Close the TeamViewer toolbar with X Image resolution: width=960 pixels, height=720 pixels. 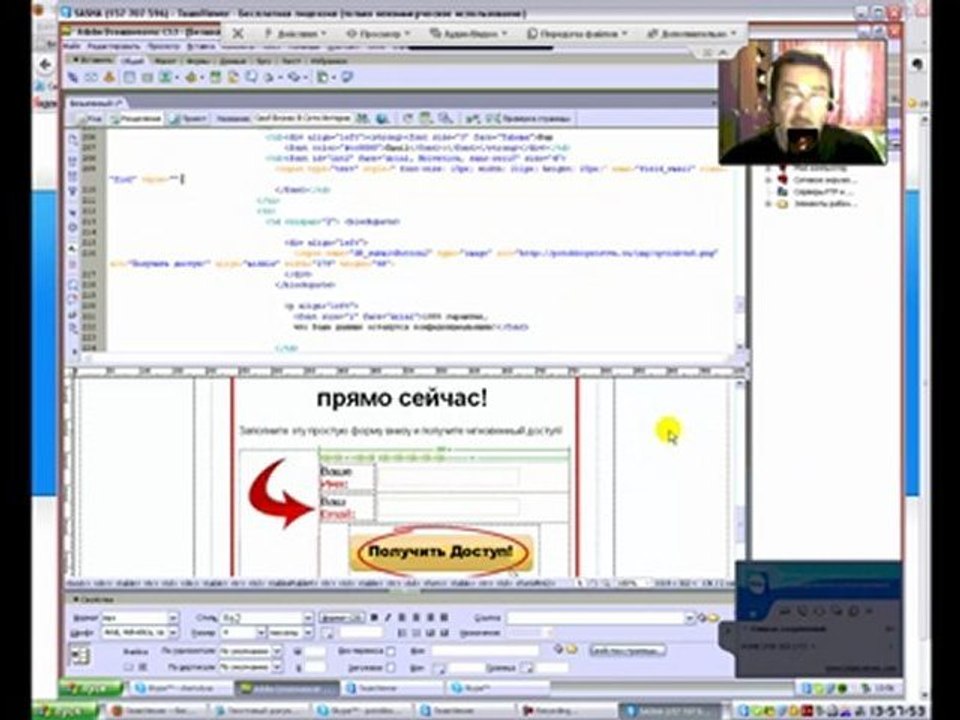(x=238, y=34)
